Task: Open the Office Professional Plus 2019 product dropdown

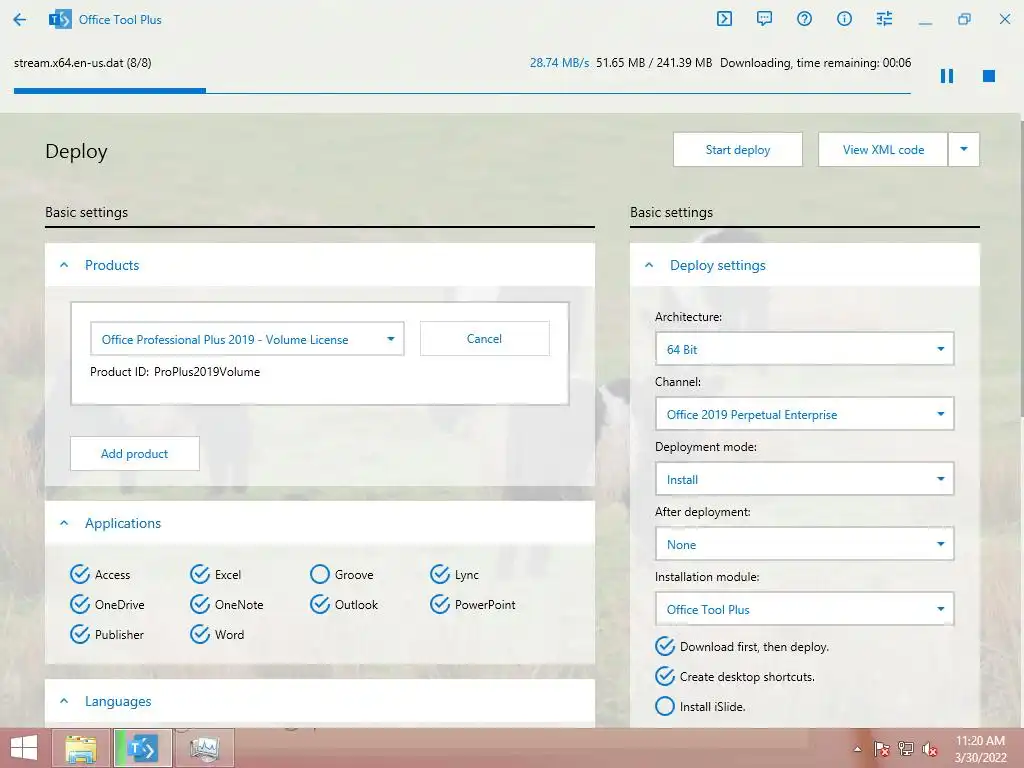Action: point(247,339)
